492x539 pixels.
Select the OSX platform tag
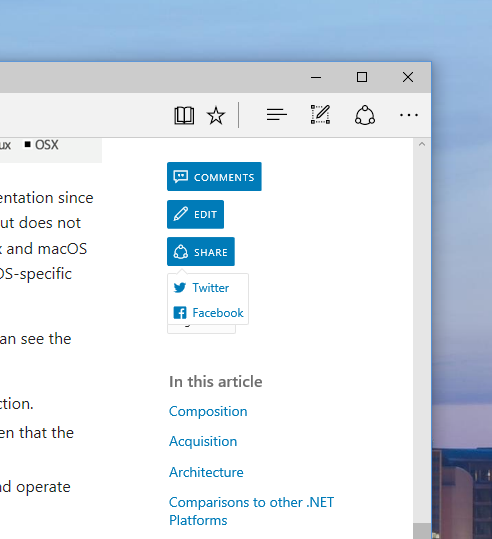(x=42, y=145)
